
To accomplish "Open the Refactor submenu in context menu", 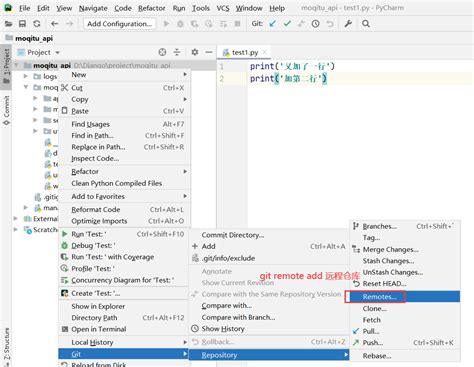I will point(125,171).
